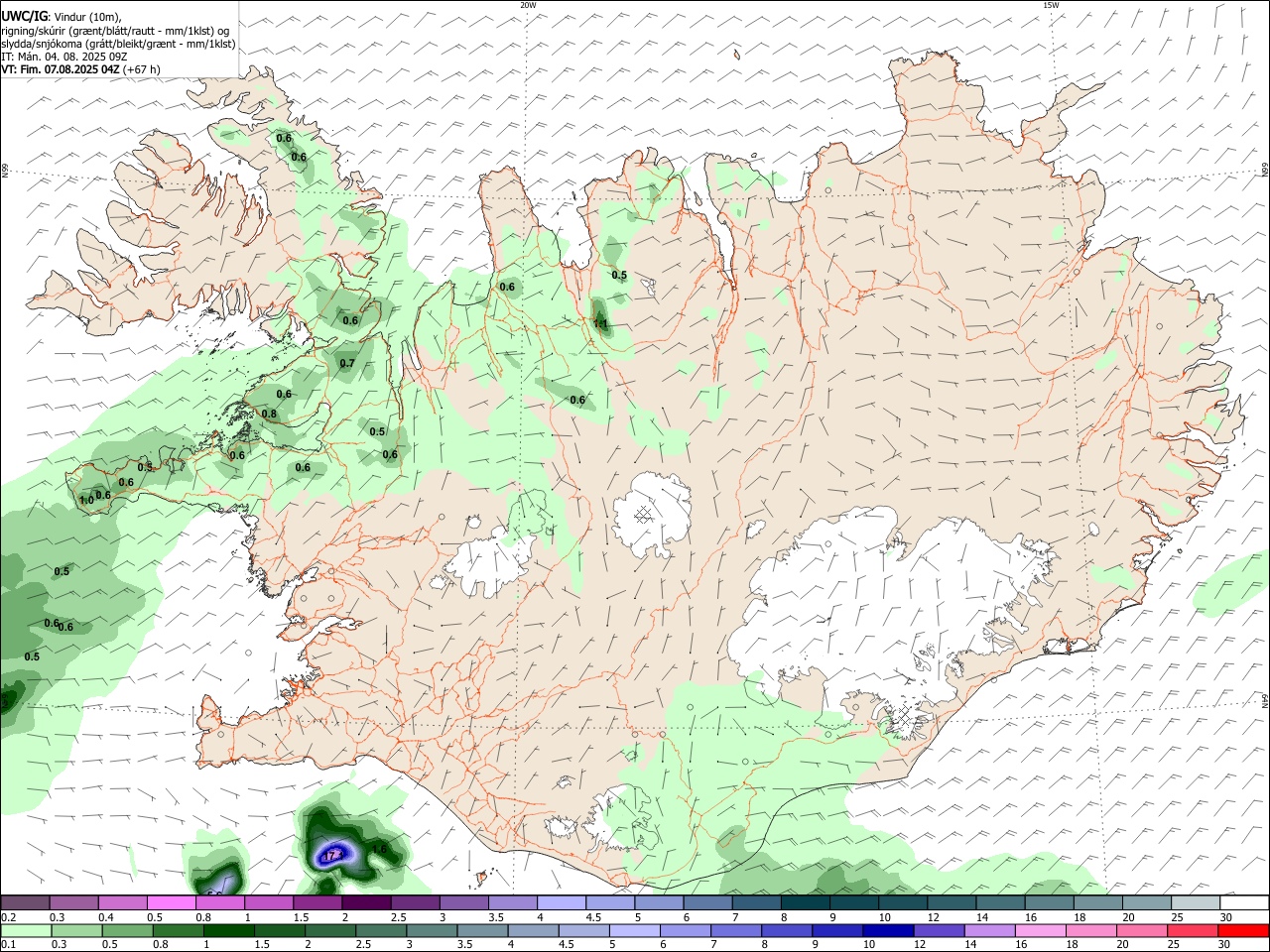Click the 'rigning/skúrir' legend description line
Viewport: 1270px width, 952px height.
coord(115,30)
